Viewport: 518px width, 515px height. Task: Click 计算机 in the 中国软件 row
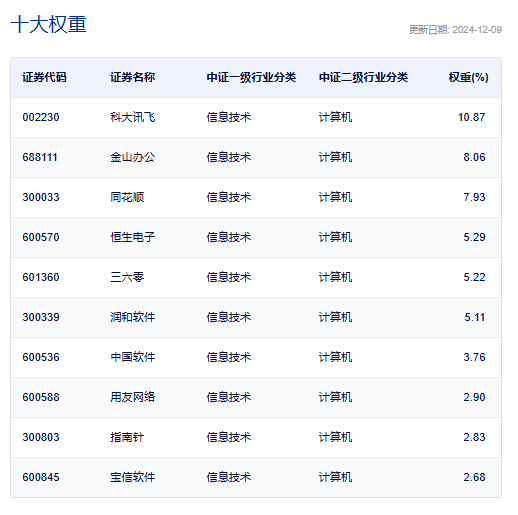[335, 357]
